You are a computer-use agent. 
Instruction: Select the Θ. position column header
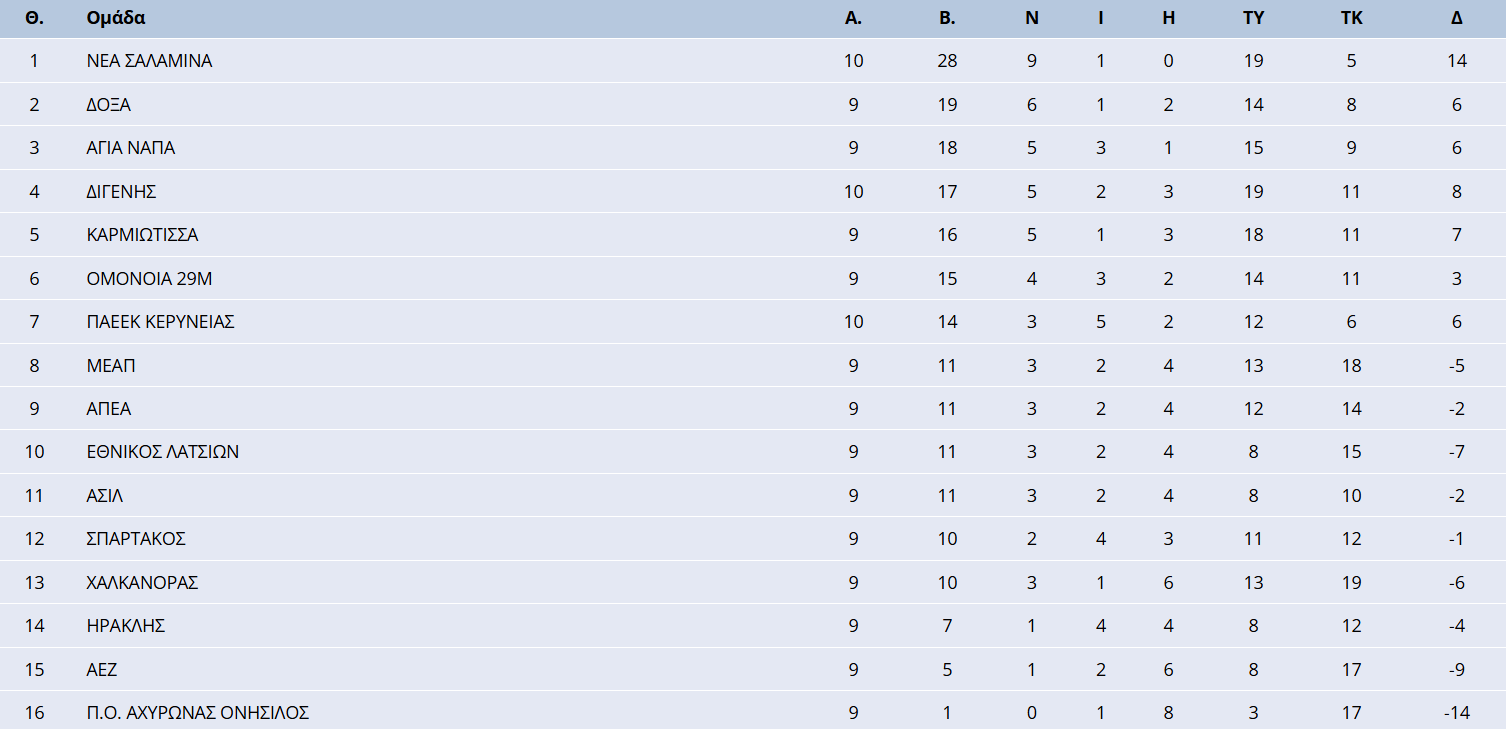(x=35, y=18)
